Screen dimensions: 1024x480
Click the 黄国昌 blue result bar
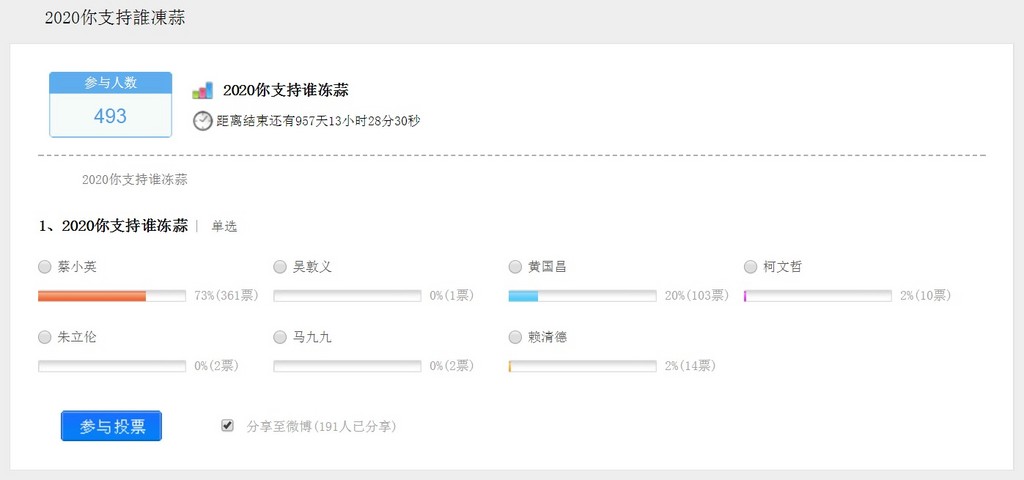tap(524, 296)
